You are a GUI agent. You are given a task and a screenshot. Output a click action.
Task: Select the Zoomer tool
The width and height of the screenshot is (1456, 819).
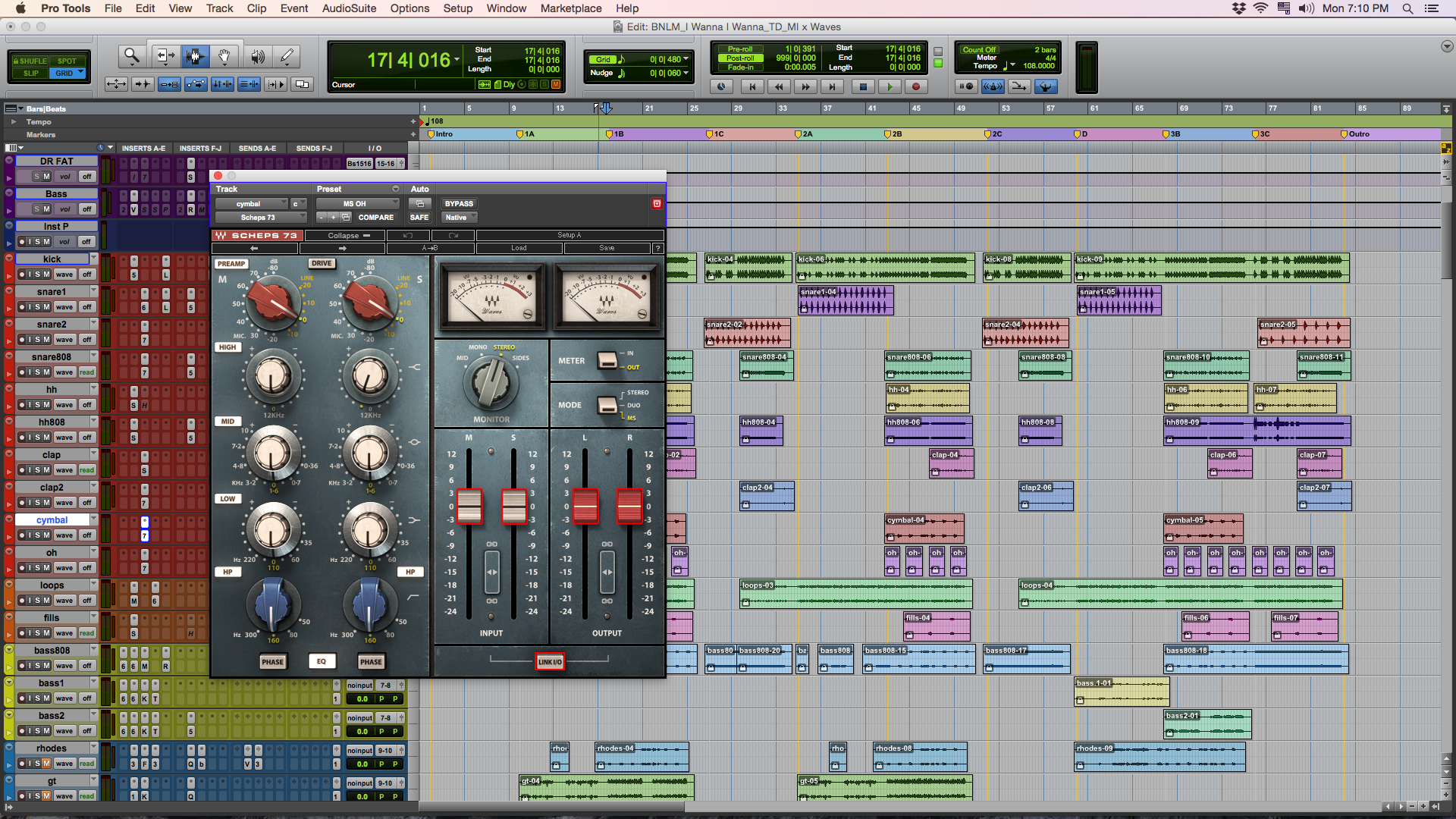point(132,56)
